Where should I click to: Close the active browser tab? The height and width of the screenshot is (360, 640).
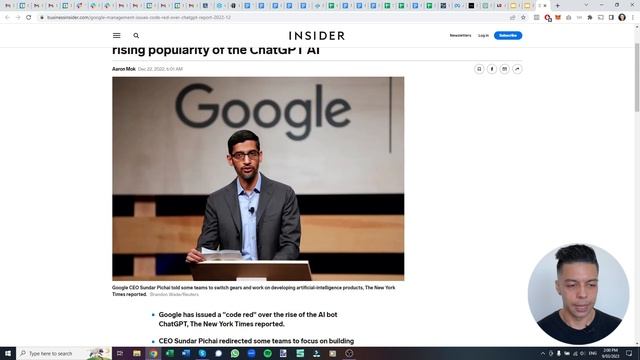tap(545, 6)
